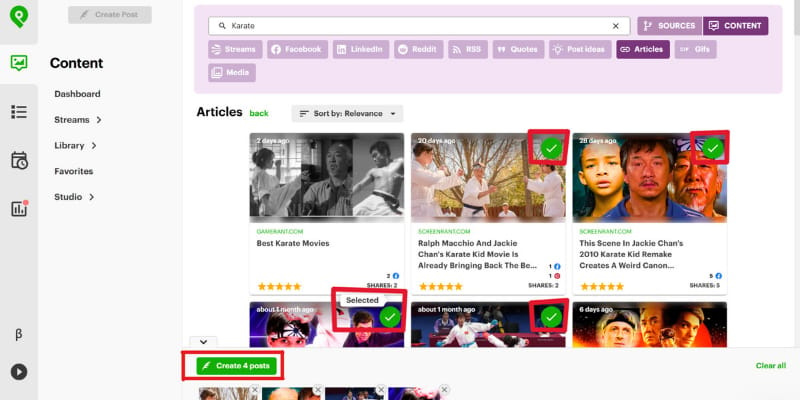Open the Ralph Macchio article title
Image resolution: width=800 pixels, height=400 pixels.
coord(477,254)
